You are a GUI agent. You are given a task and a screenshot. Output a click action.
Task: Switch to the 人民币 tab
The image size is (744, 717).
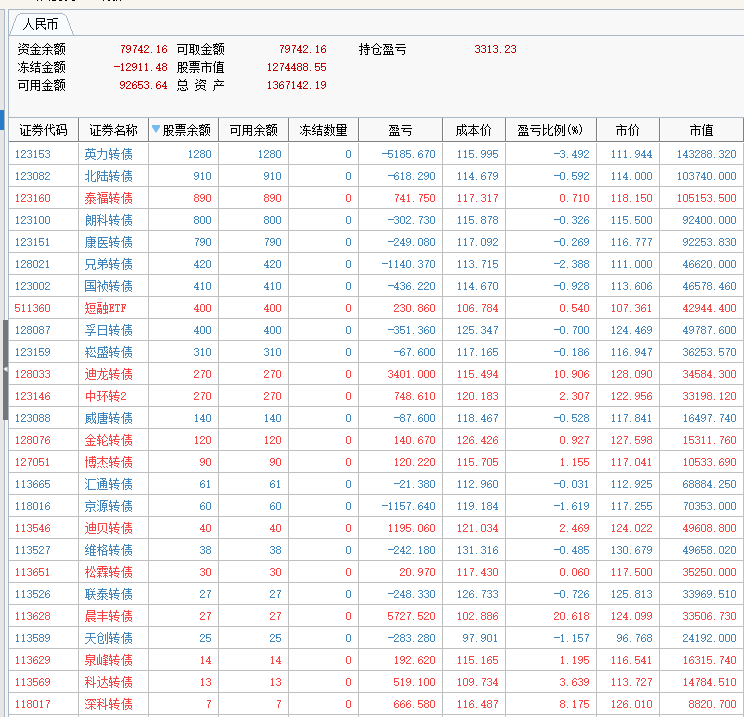coord(41,23)
